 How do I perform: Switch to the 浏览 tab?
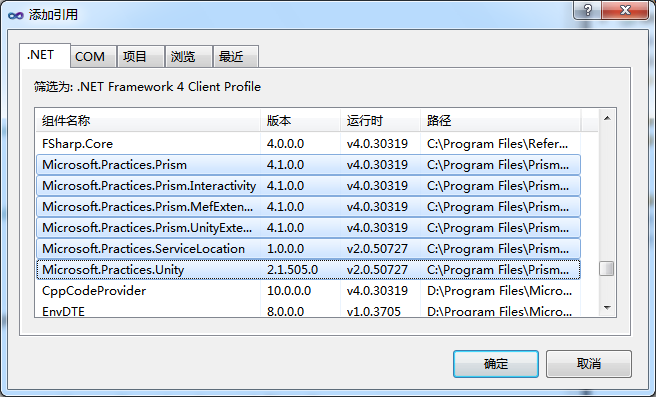pos(189,56)
